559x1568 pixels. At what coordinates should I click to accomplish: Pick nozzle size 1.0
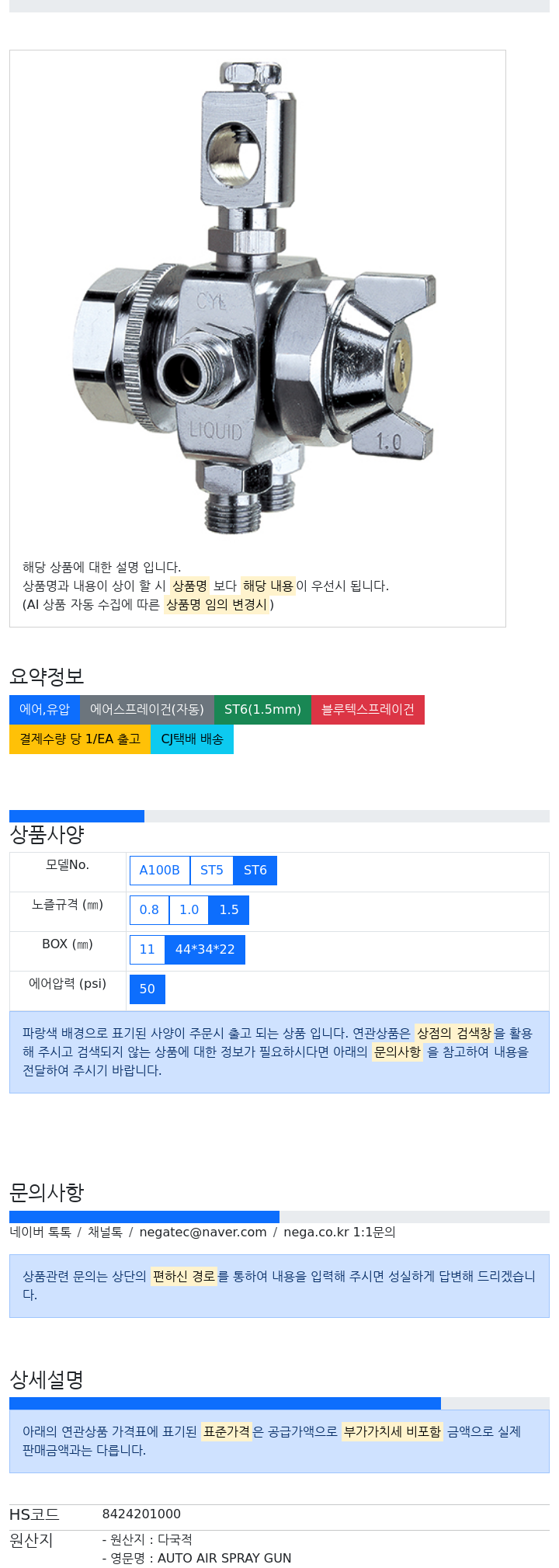(x=189, y=910)
